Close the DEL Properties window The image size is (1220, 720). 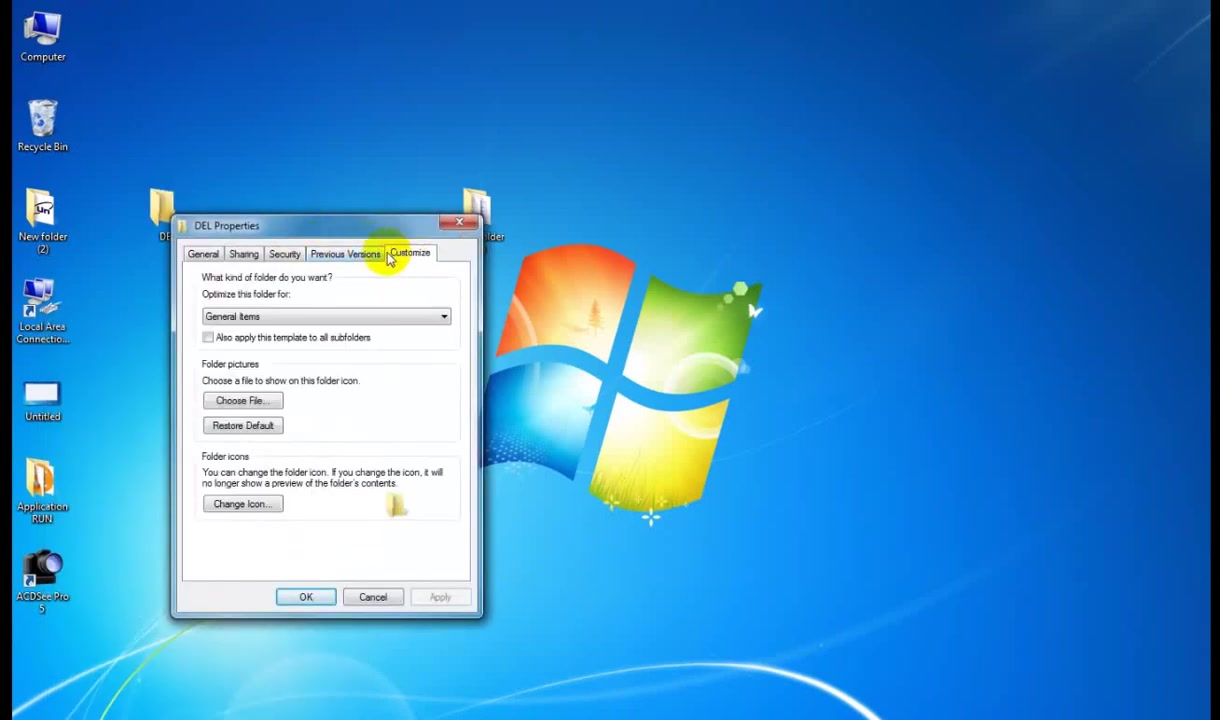pos(460,222)
